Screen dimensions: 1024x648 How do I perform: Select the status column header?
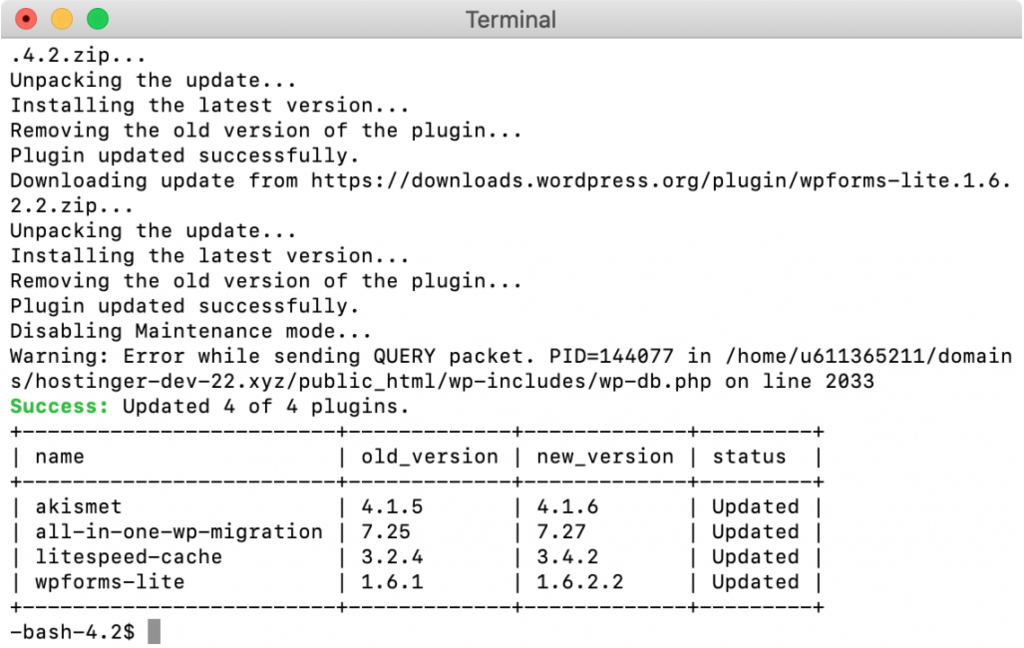click(748, 456)
